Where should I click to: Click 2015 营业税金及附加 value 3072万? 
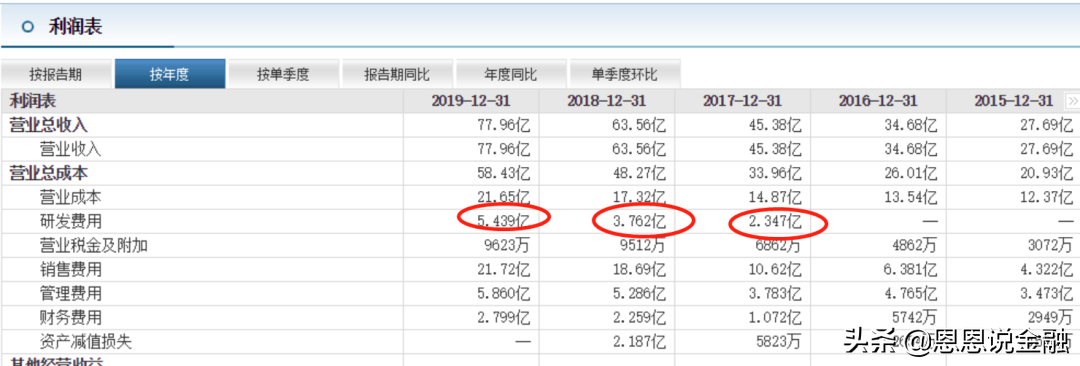(1050, 244)
